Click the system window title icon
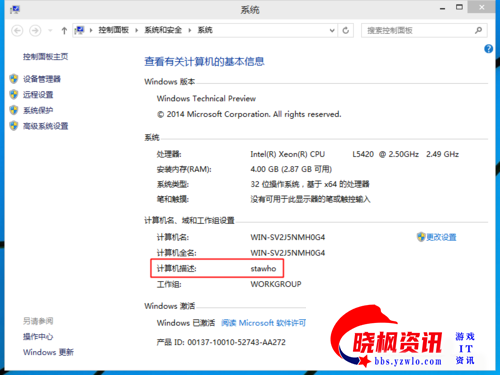The height and width of the screenshot is (375, 500). [x=15, y=10]
